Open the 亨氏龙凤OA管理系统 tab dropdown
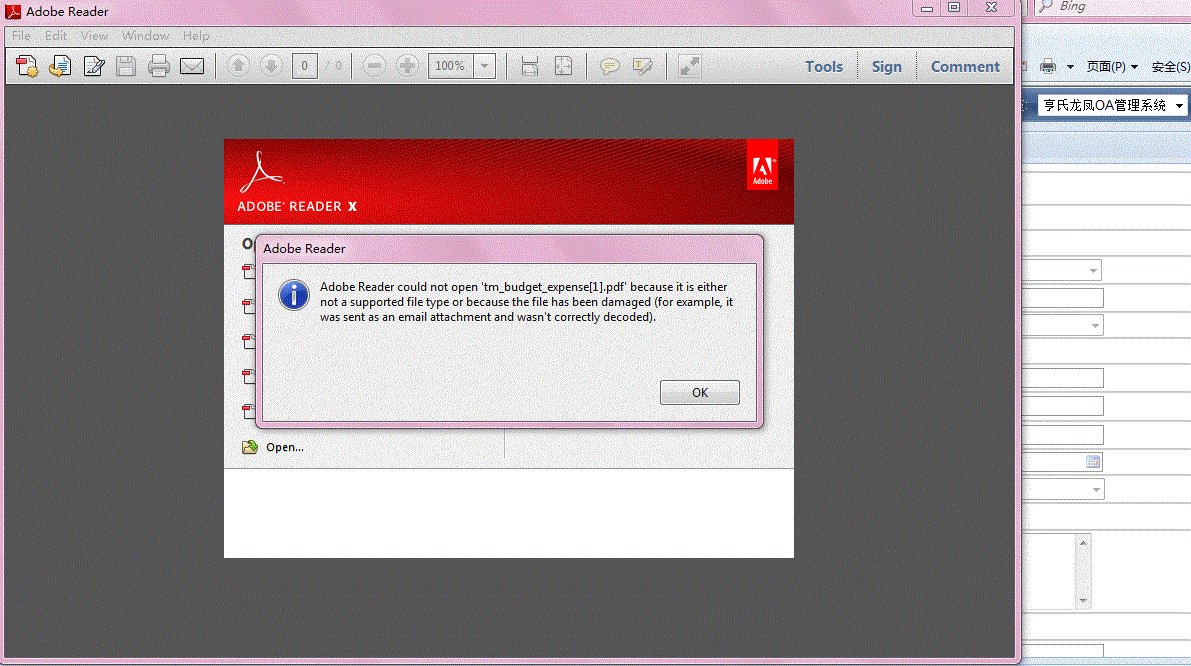 click(1179, 106)
